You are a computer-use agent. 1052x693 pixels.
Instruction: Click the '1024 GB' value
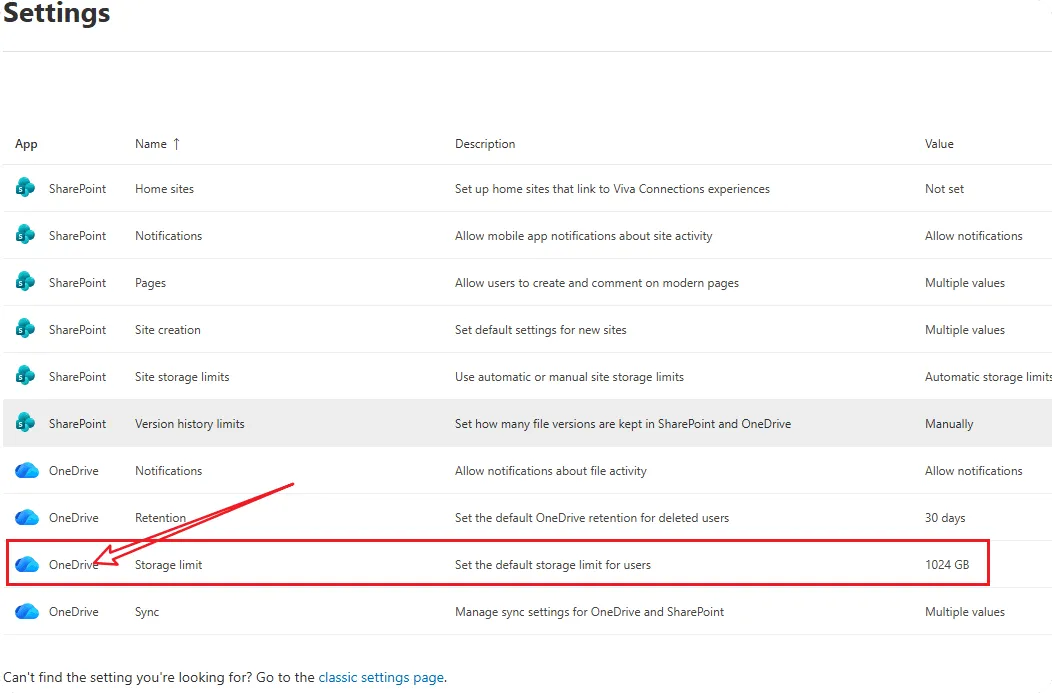[x=947, y=565]
